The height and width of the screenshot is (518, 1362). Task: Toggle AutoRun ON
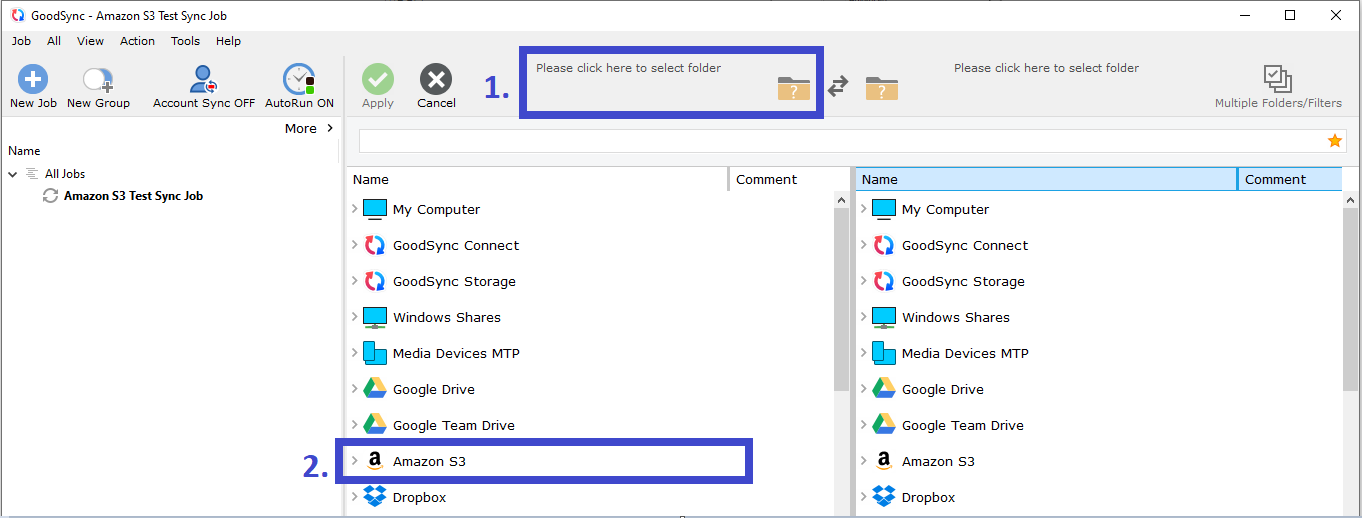299,80
